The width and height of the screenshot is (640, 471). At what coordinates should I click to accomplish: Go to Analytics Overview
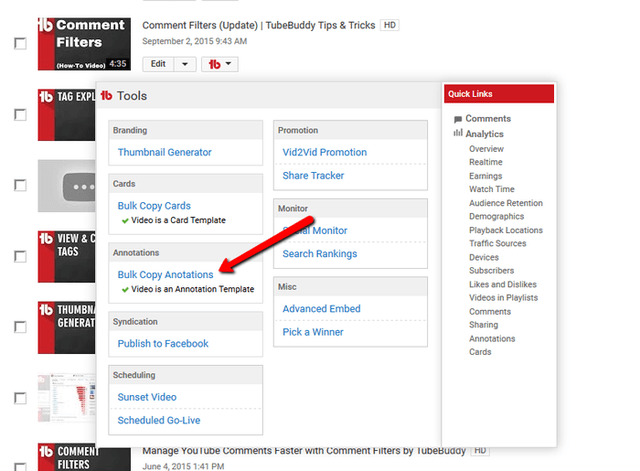(x=486, y=149)
